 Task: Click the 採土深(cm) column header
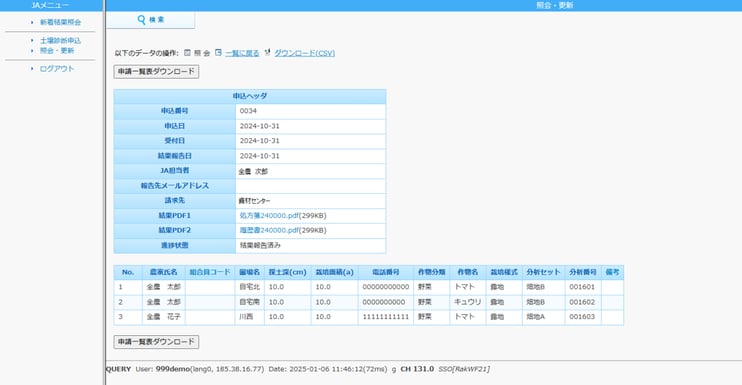click(288, 272)
